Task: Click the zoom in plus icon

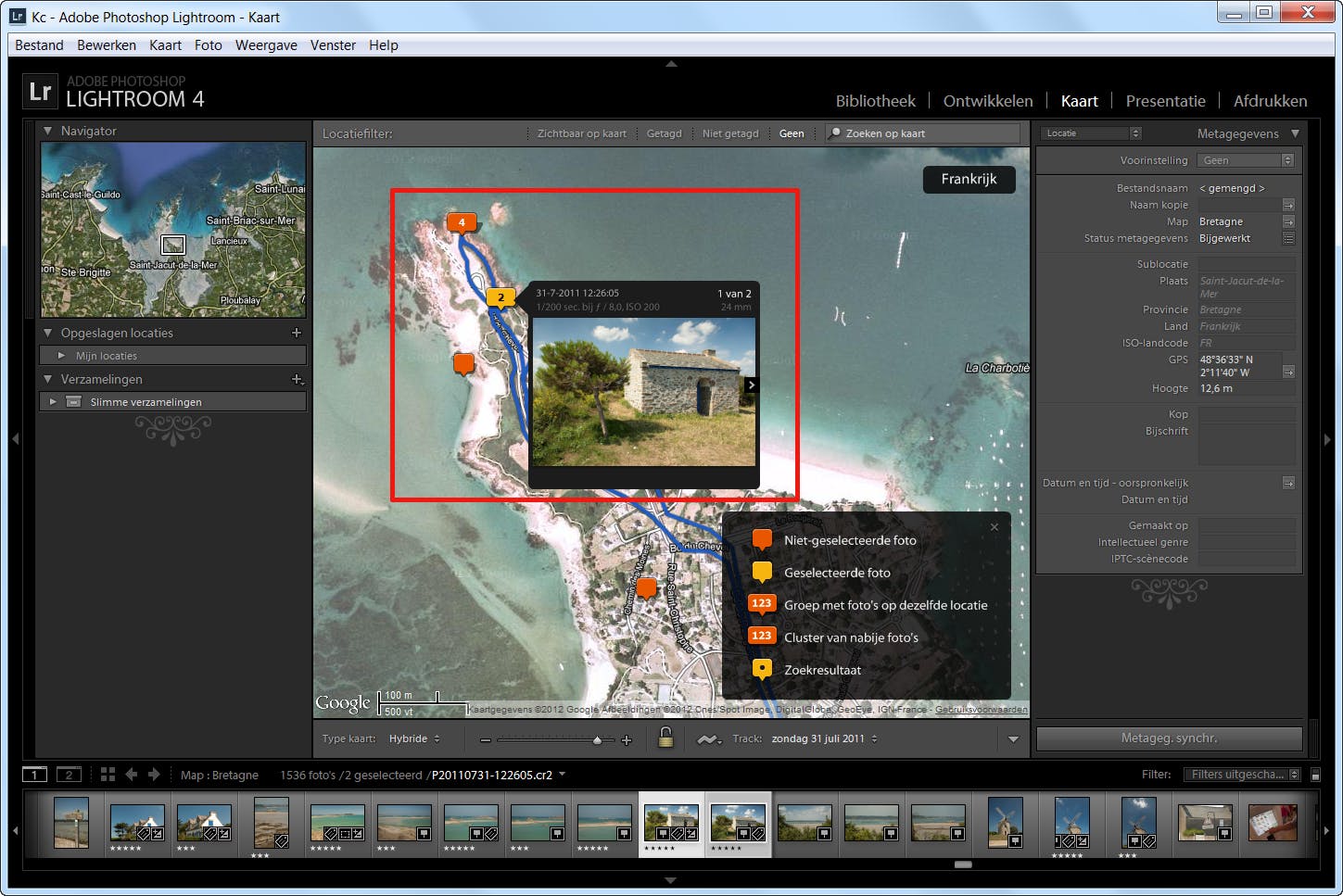Action: [x=627, y=739]
